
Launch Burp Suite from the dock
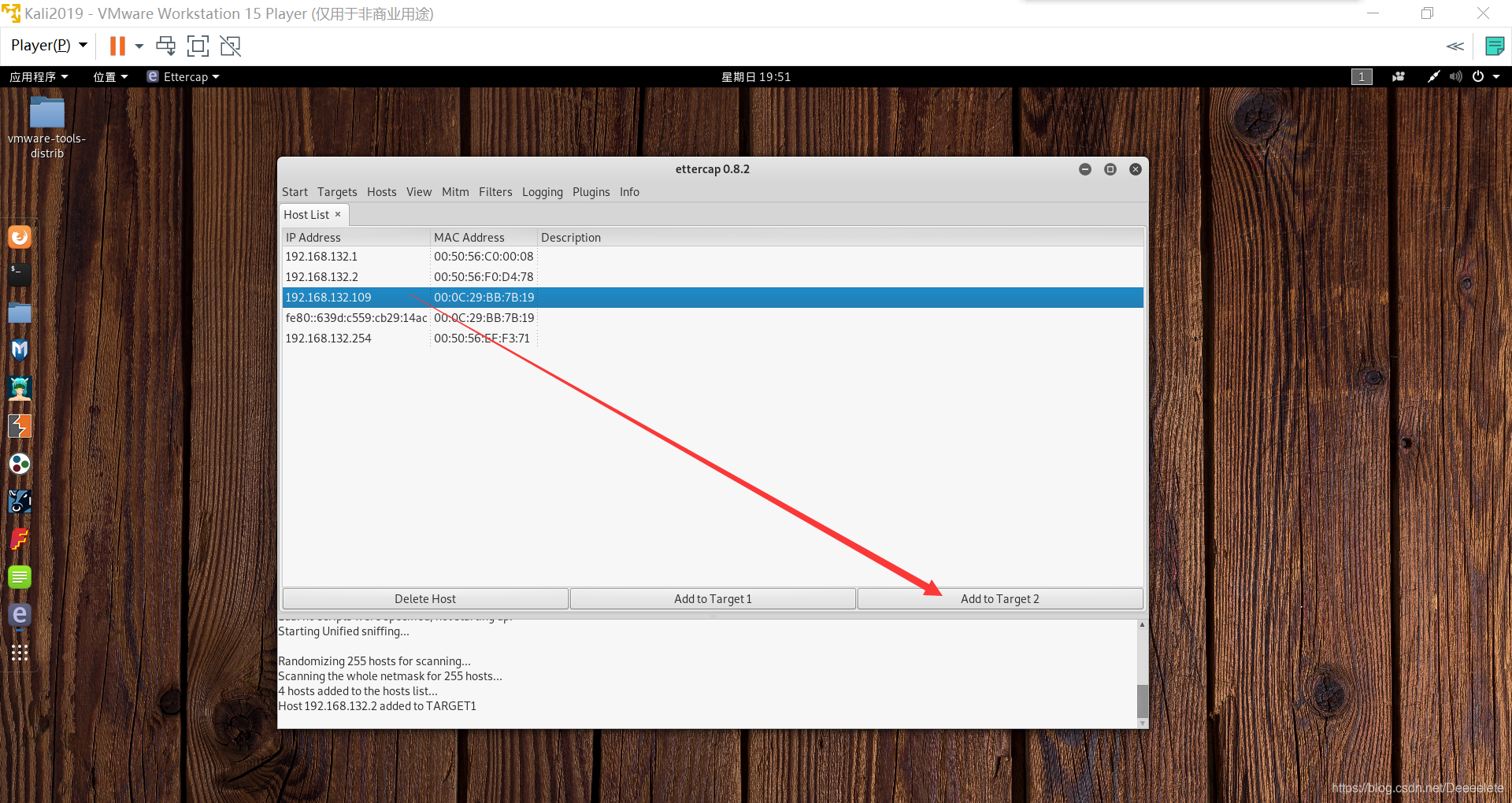tap(20, 426)
